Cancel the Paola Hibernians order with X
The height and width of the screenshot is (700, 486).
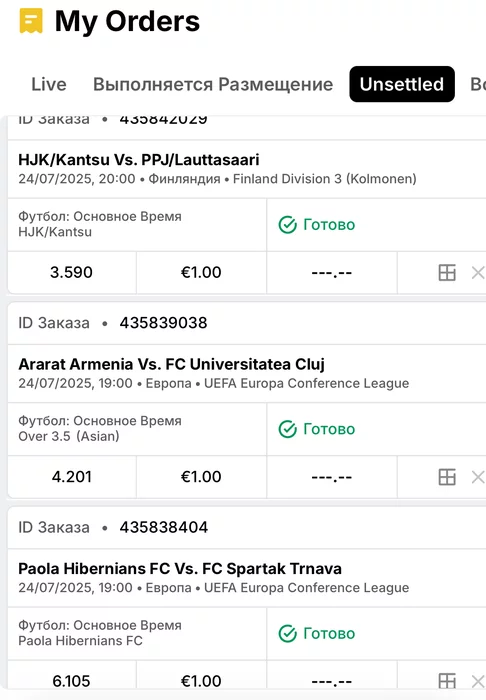point(478,681)
